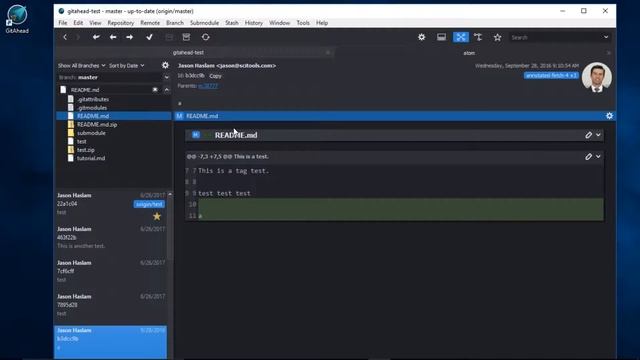Click Copy next to the commit id
The width and height of the screenshot is (640, 360).
pyautogui.click(x=215, y=76)
